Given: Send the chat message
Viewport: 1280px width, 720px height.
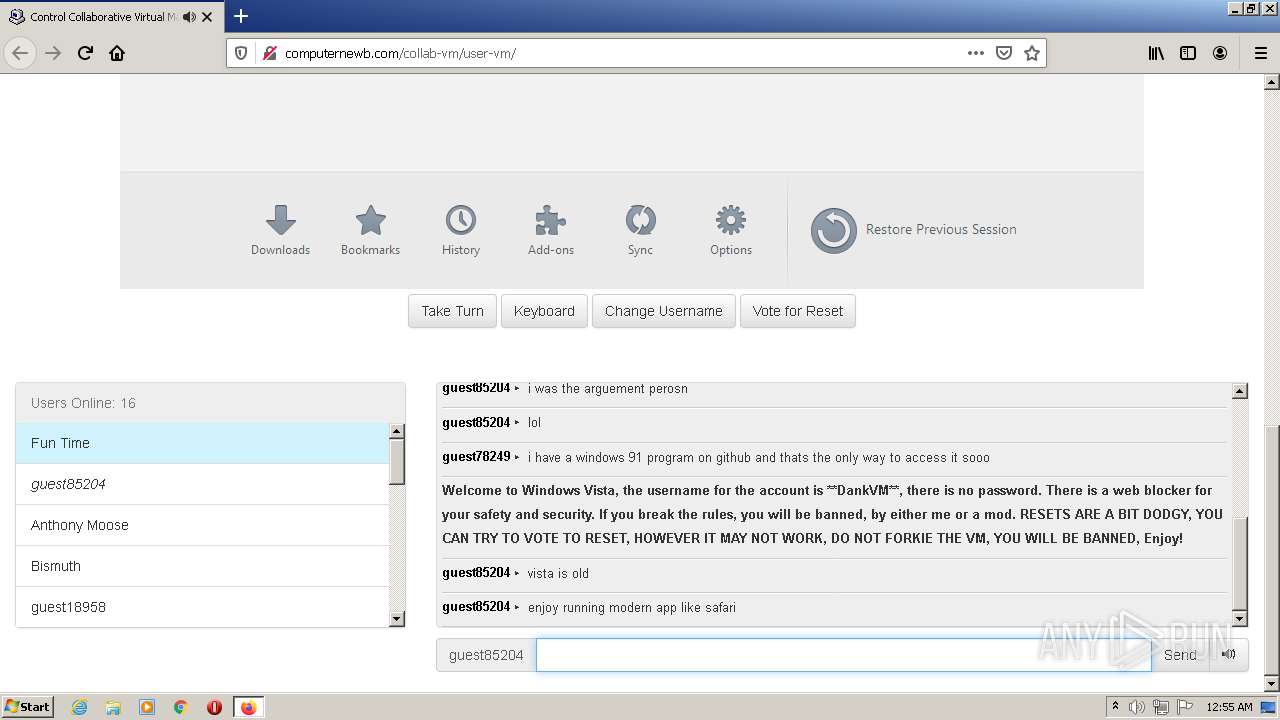Looking at the screenshot, I should [x=1180, y=655].
